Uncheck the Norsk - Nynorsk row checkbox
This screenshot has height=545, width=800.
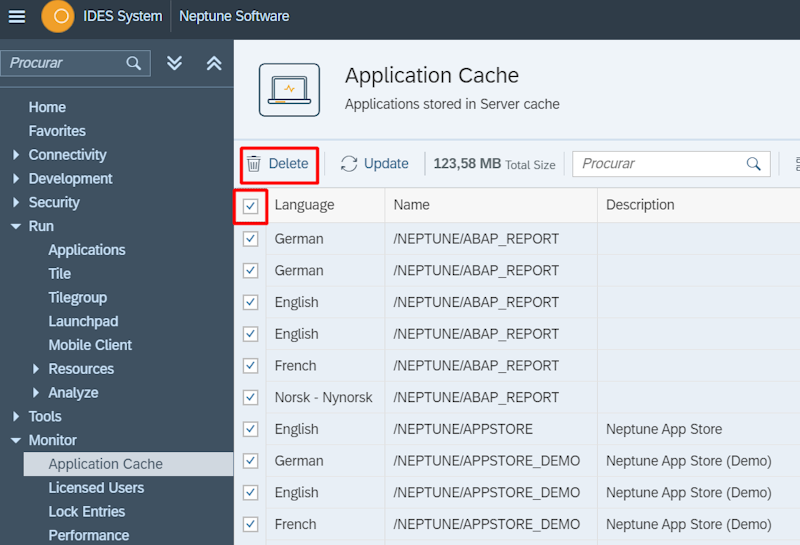251,398
